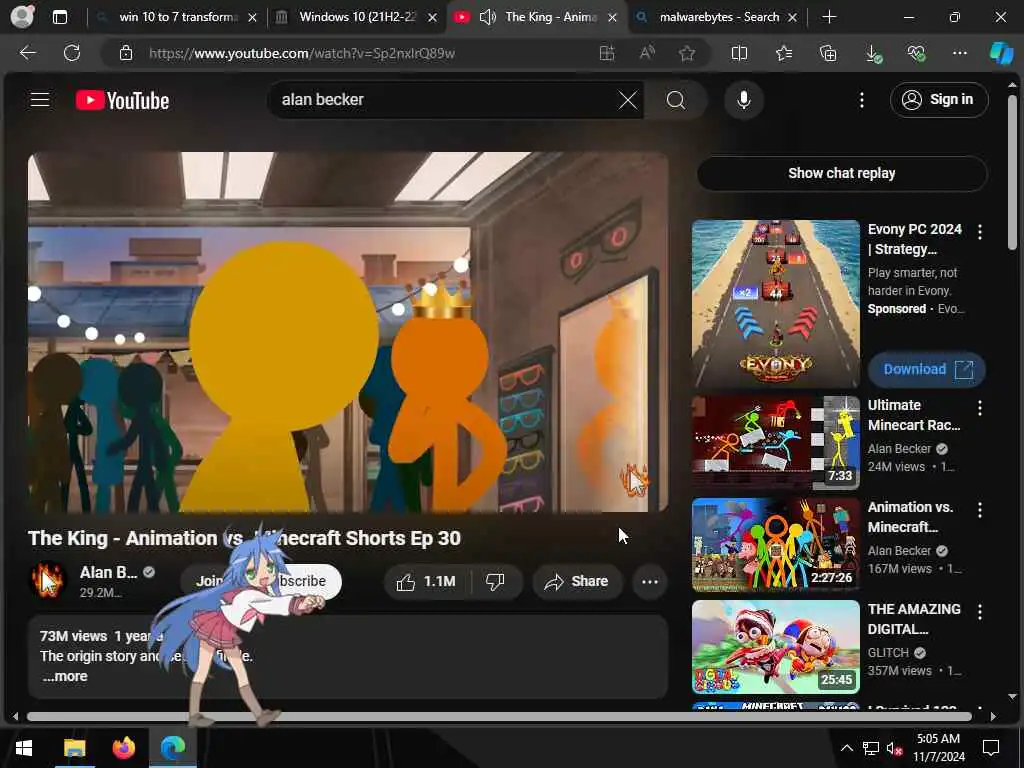1024x768 pixels.
Task: Like the video with thumbs up
Action: coord(426,581)
